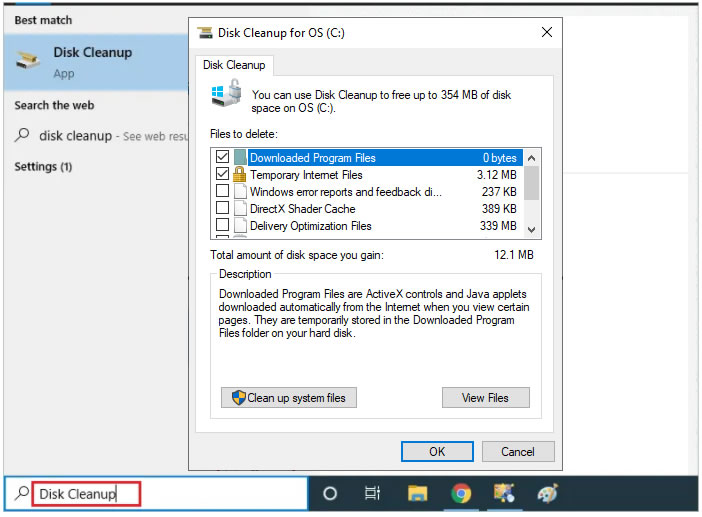Open Task View icon on taskbar
Viewport: 702px width, 517px height.
(372, 494)
